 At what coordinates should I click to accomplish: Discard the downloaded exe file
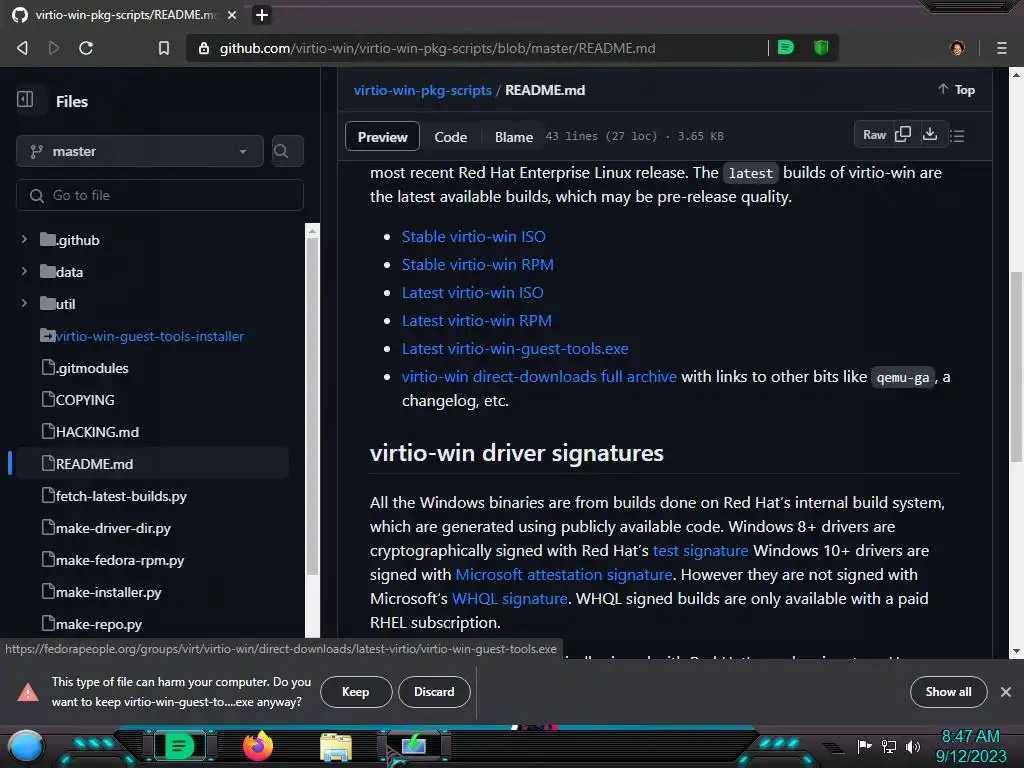(x=434, y=692)
